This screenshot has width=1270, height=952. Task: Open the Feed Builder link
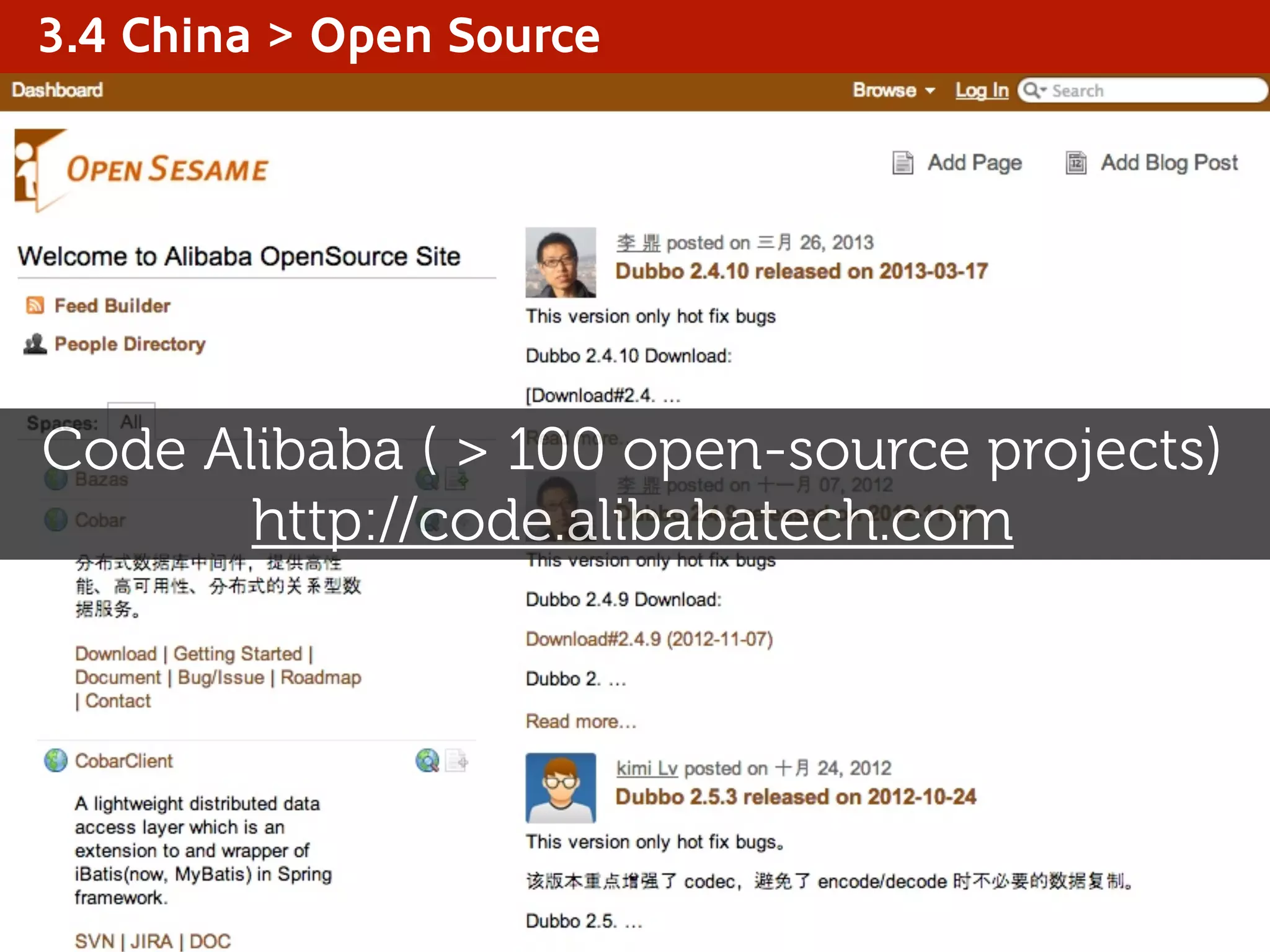[112, 306]
